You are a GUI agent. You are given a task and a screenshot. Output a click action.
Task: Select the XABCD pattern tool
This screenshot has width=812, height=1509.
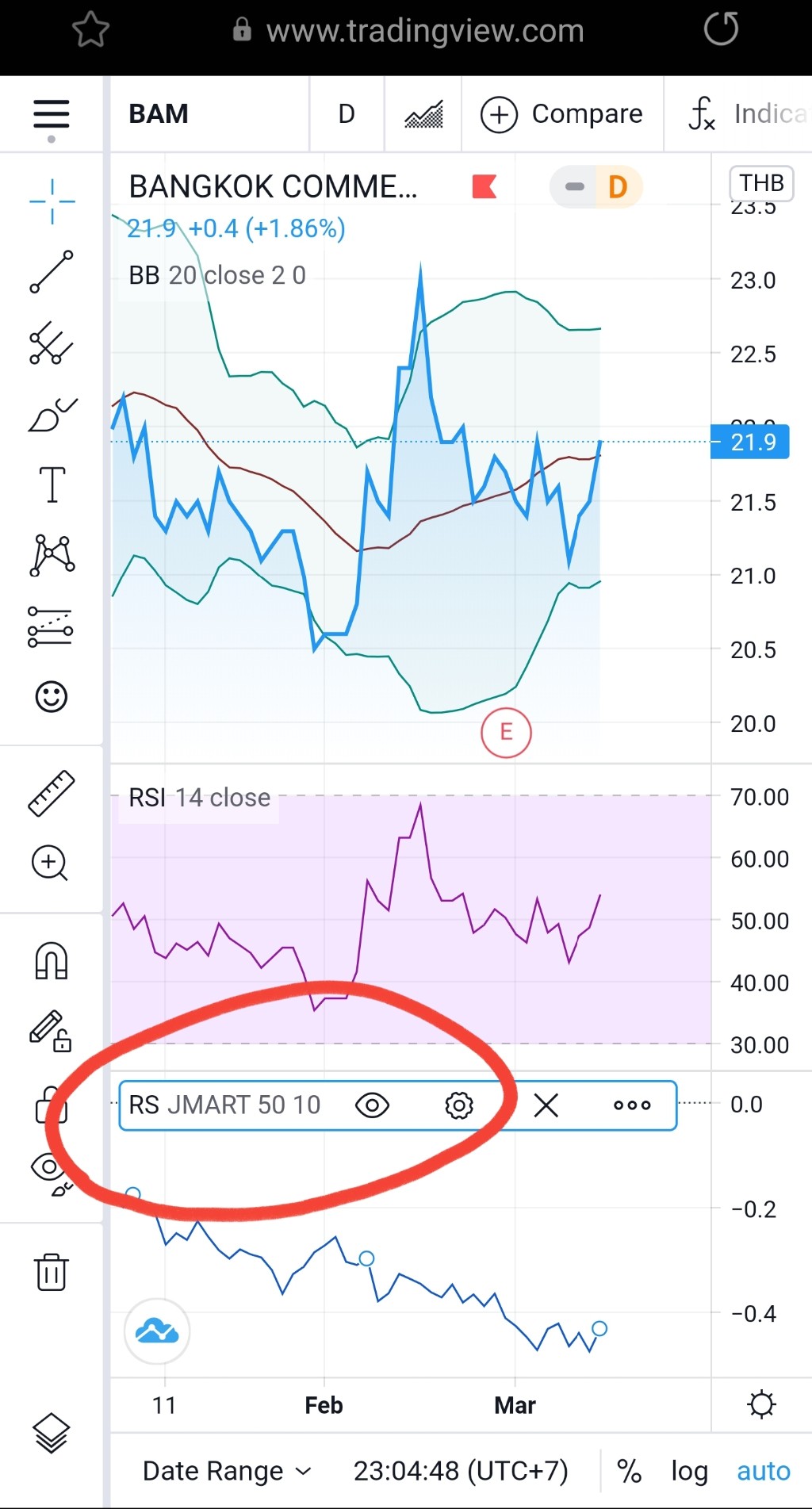pos(52,555)
